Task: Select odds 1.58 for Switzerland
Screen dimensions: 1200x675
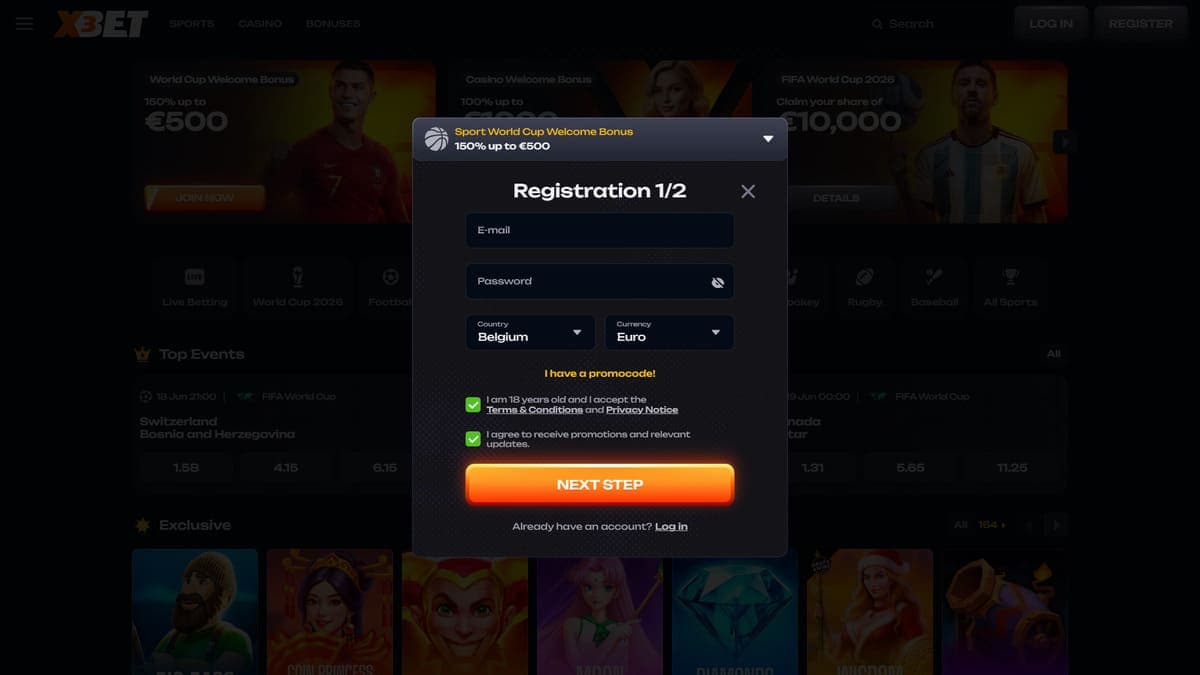Action: pos(186,467)
